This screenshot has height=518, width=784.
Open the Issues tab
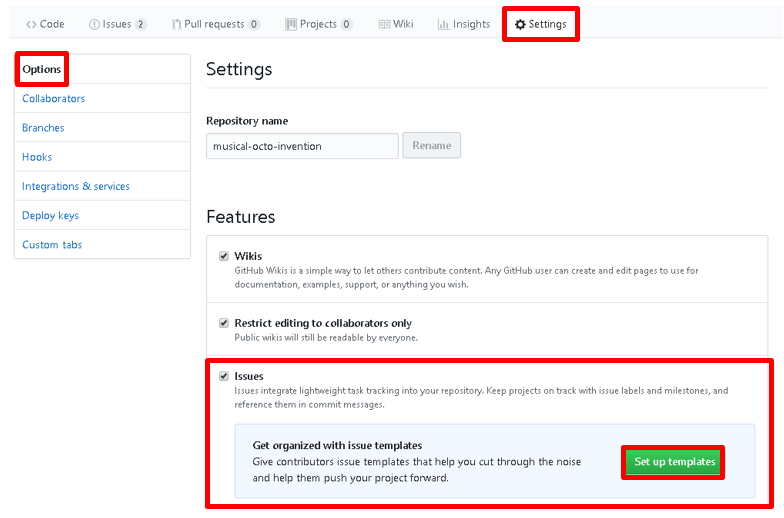118,24
